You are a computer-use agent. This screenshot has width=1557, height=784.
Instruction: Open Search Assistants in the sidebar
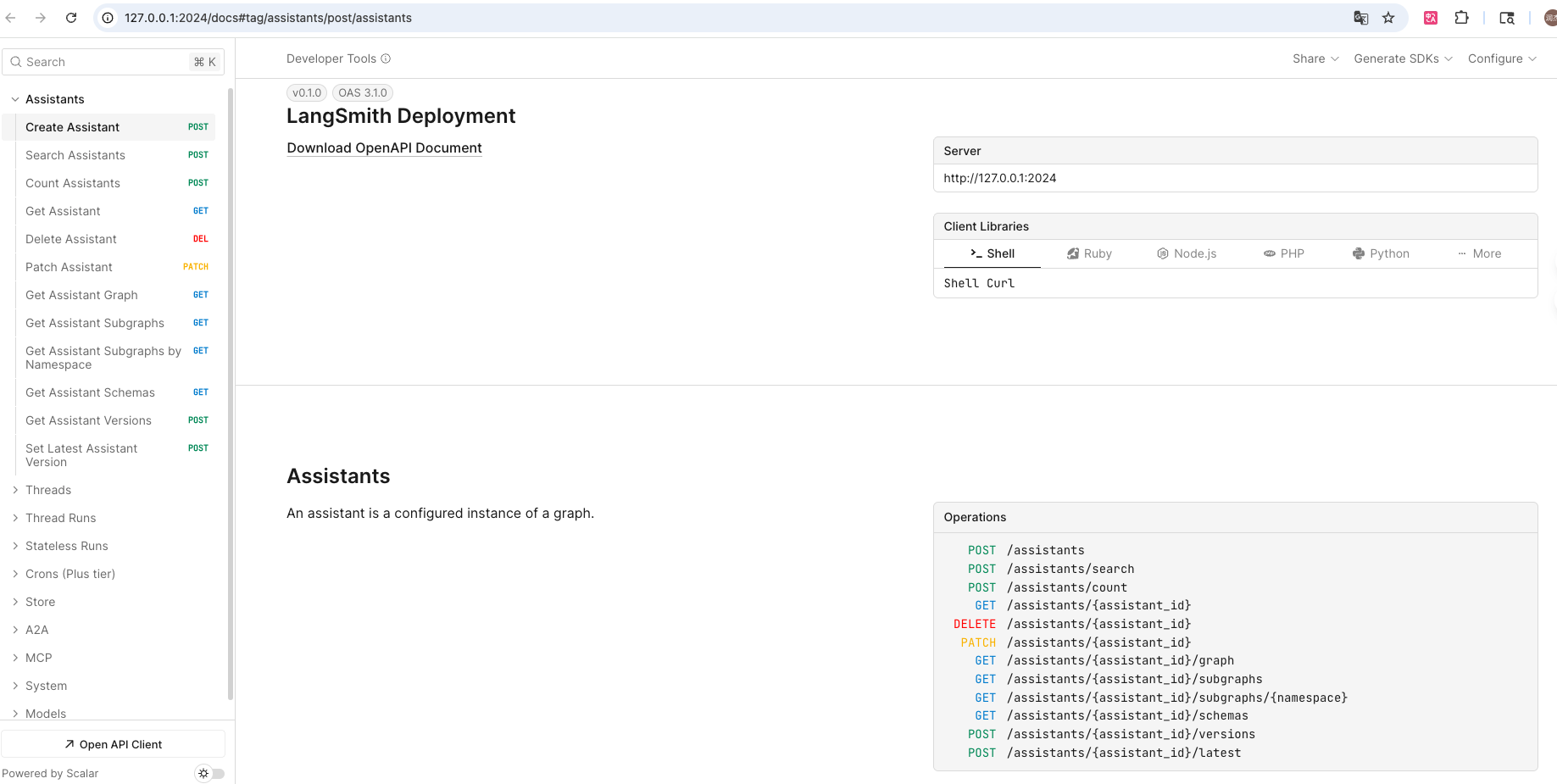pyautogui.click(x=109, y=155)
